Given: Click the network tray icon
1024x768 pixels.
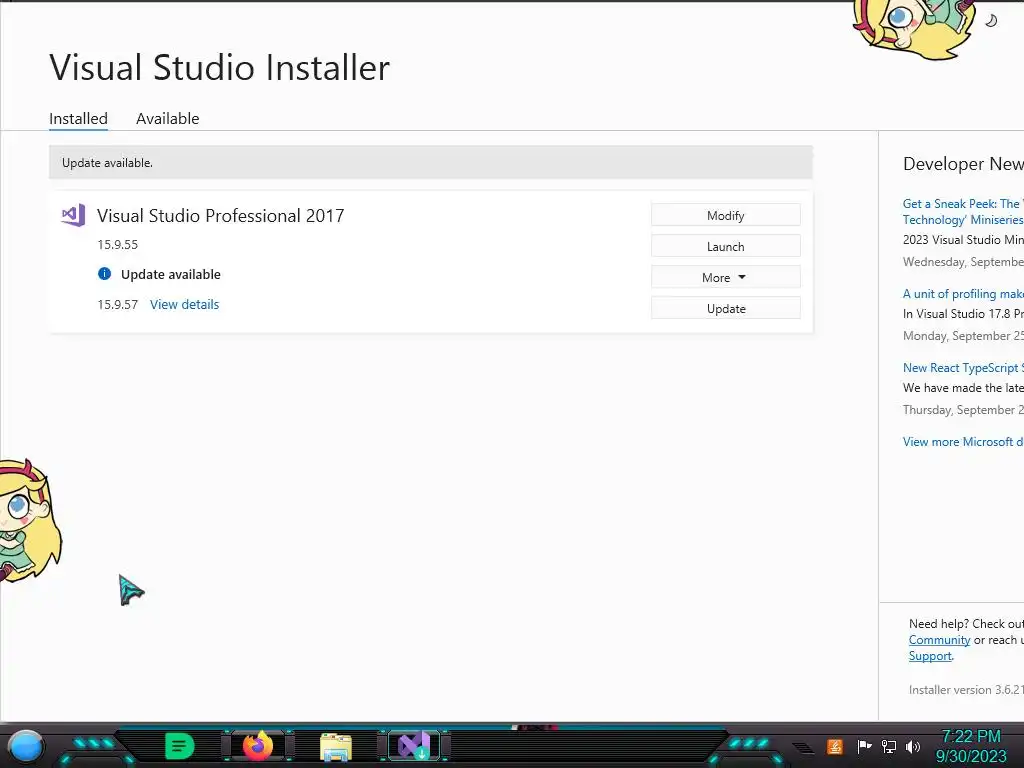Looking at the screenshot, I should 889,746.
